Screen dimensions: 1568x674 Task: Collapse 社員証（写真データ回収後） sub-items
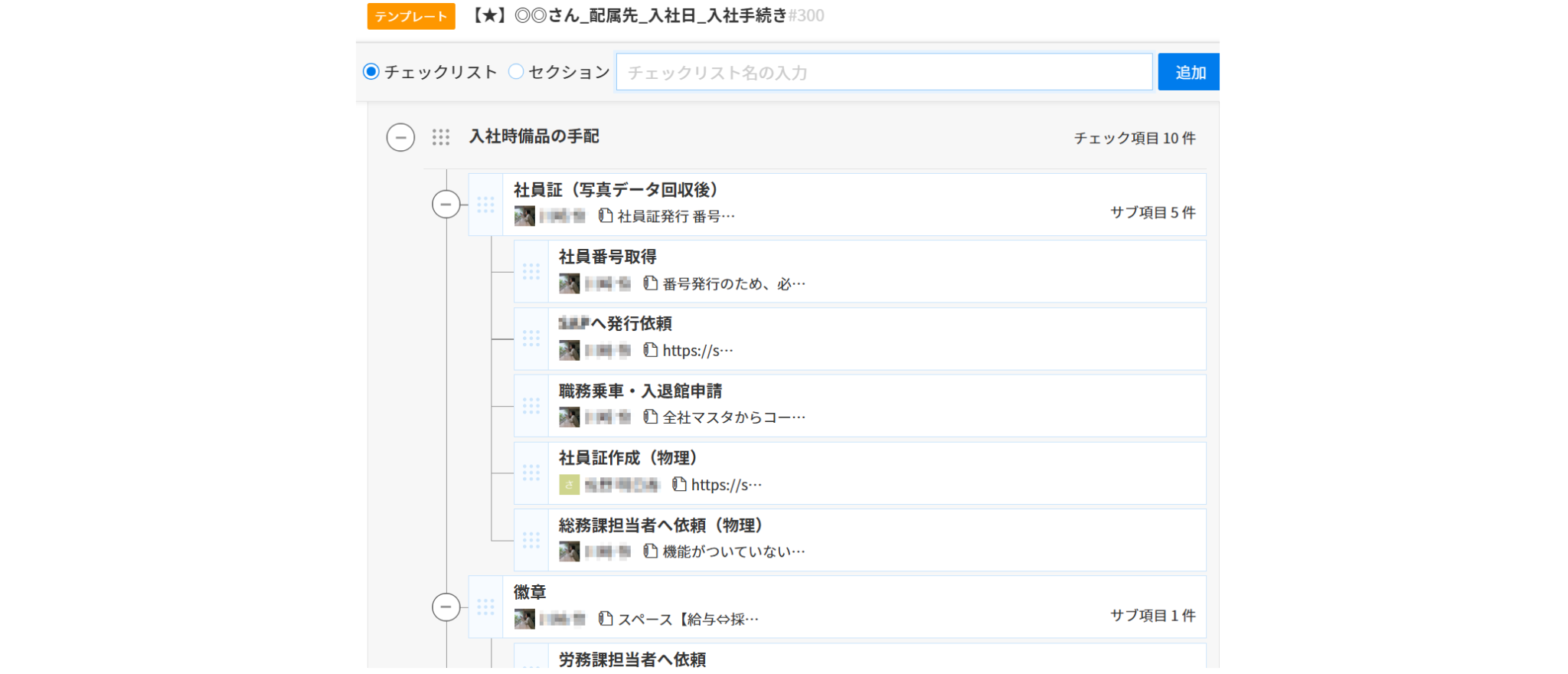pyautogui.click(x=446, y=204)
